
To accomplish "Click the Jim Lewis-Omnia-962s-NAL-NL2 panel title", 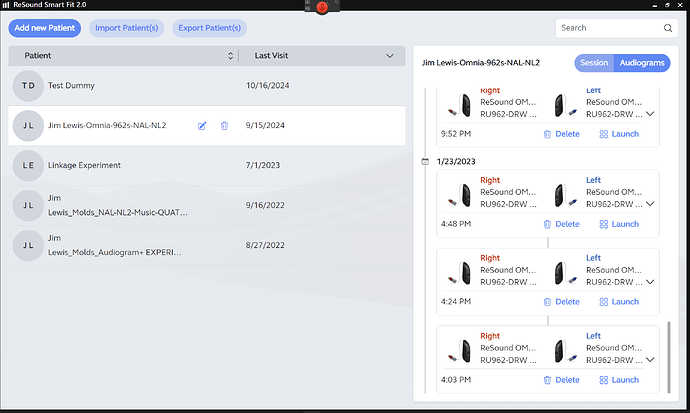I will [481, 63].
